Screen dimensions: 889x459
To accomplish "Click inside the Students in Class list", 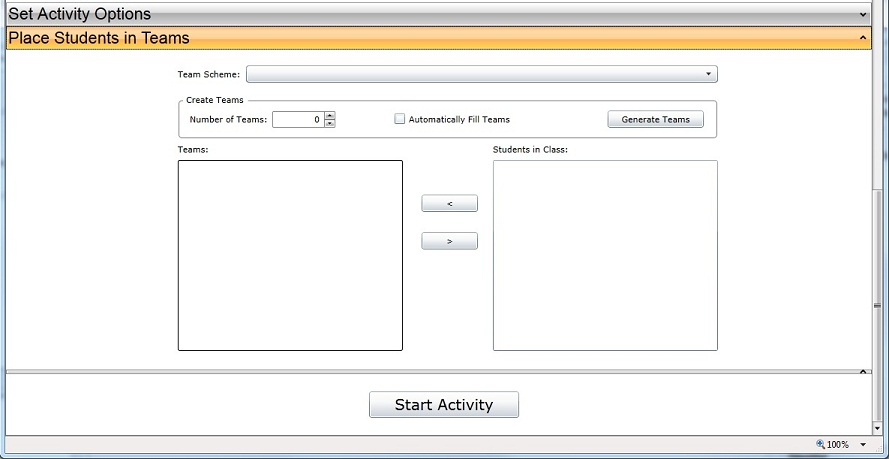I will click(605, 256).
